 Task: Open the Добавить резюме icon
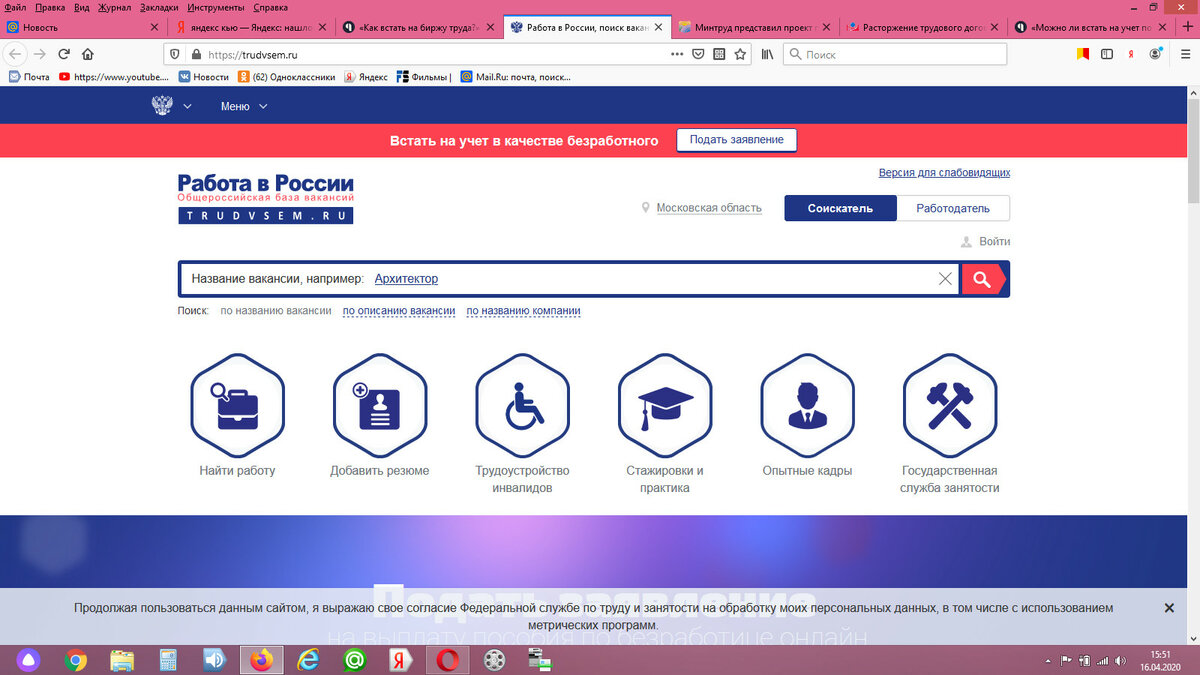pyautogui.click(x=380, y=405)
